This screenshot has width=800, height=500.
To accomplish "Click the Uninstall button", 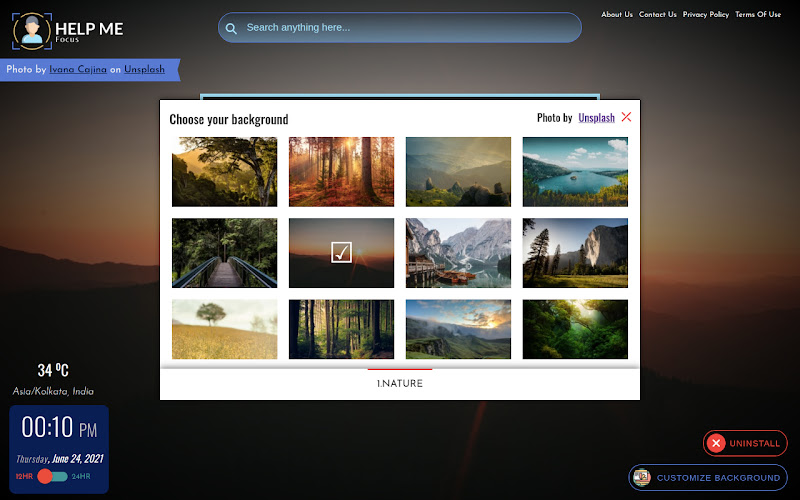I will click(745, 443).
